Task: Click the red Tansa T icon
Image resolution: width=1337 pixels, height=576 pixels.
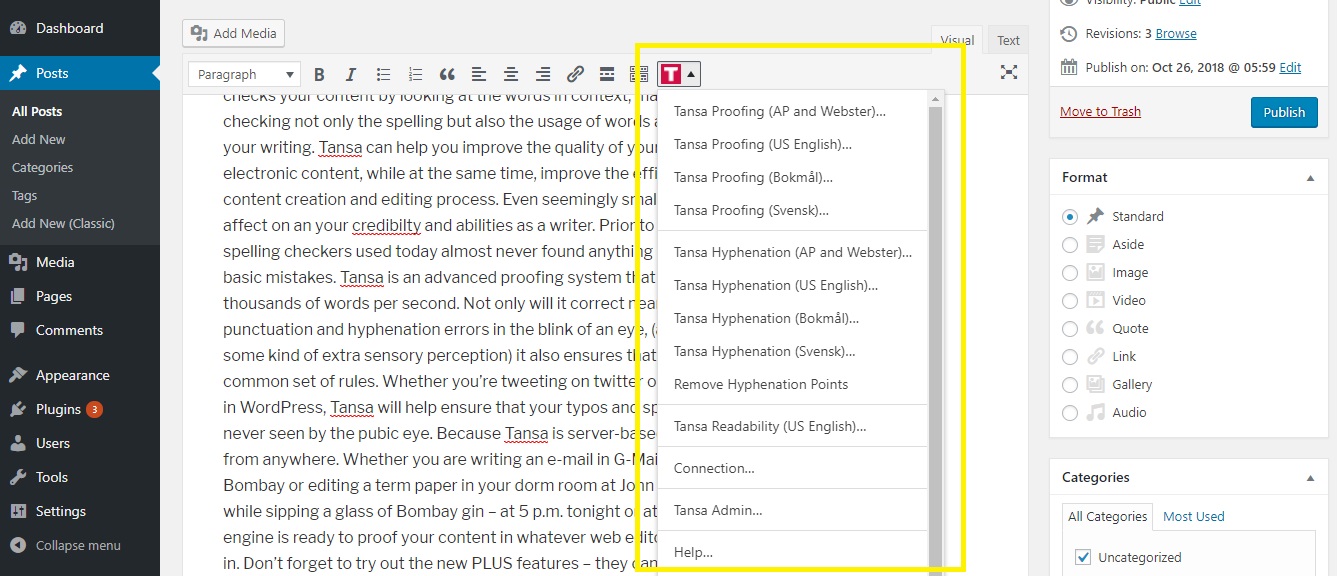Action: pos(671,74)
